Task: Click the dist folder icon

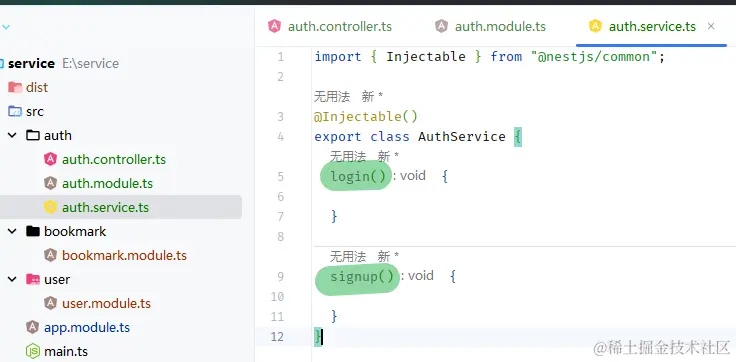Action: (15, 87)
